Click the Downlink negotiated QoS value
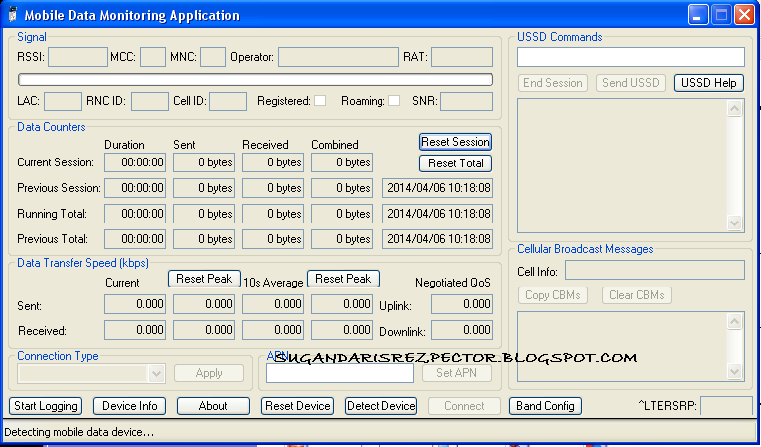This screenshot has width=761, height=447. click(462, 330)
